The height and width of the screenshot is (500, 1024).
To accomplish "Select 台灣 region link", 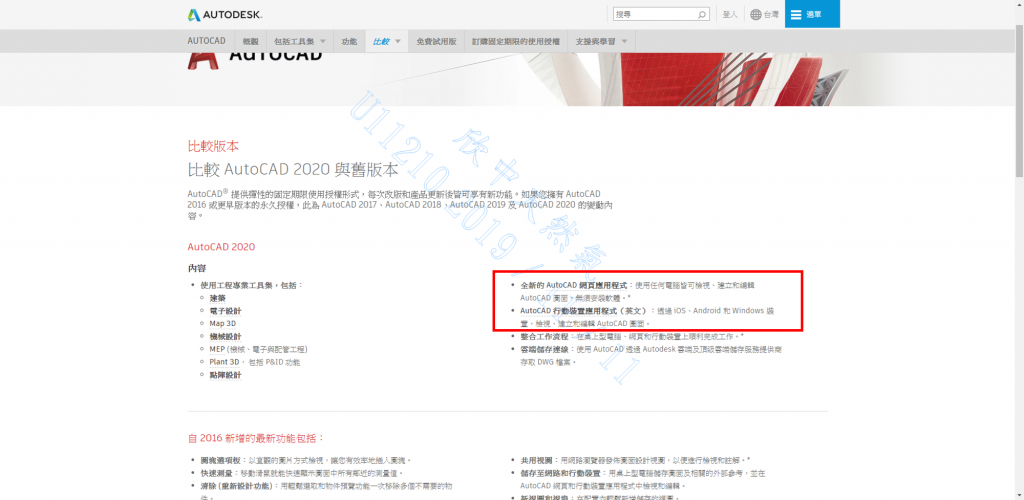I will 771,14.
